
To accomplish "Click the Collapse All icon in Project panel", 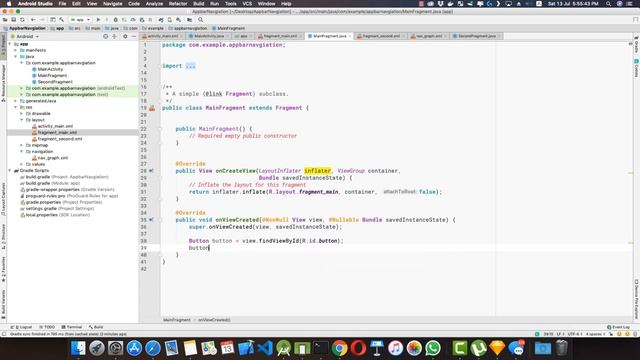I will pos(114,36).
